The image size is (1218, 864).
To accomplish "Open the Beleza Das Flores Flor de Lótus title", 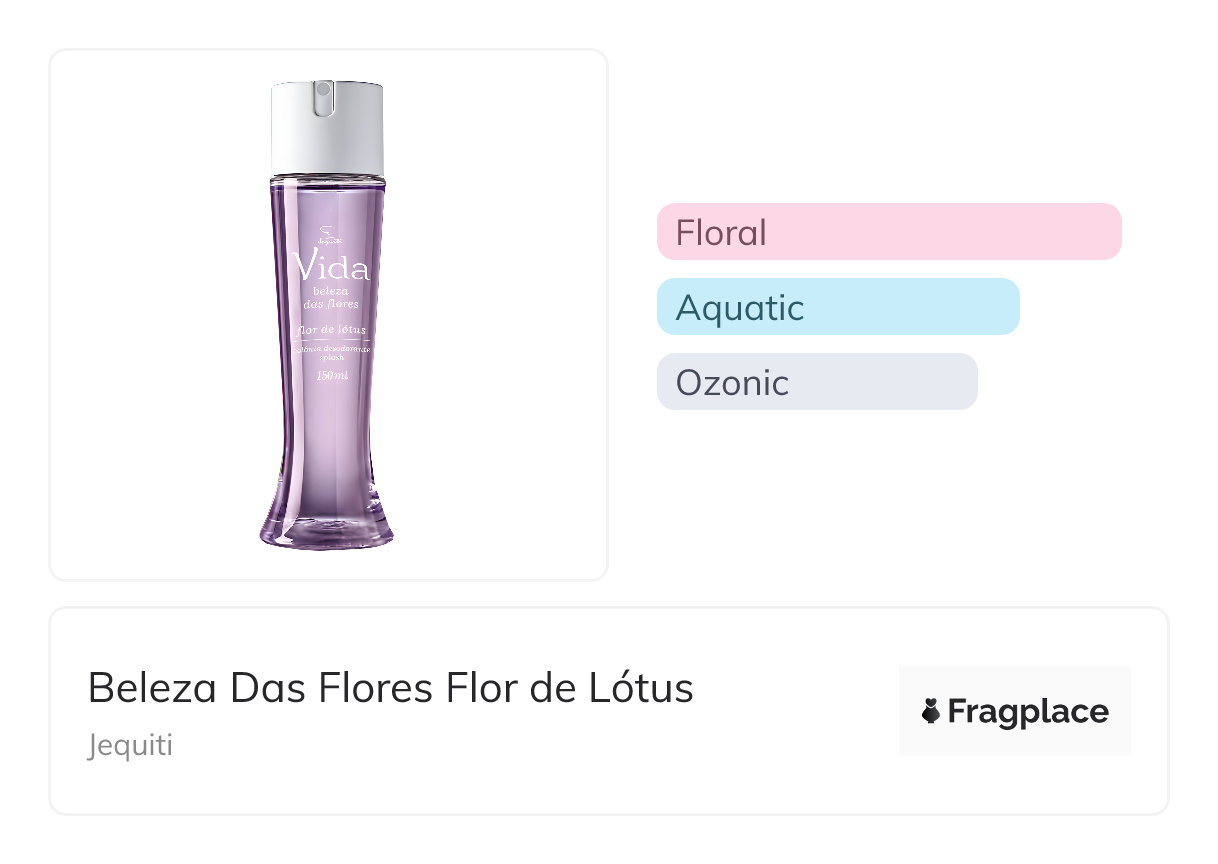I will pos(391,688).
